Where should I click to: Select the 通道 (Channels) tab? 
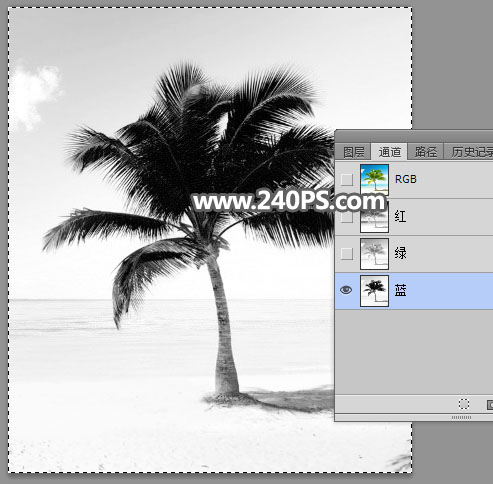pos(390,152)
